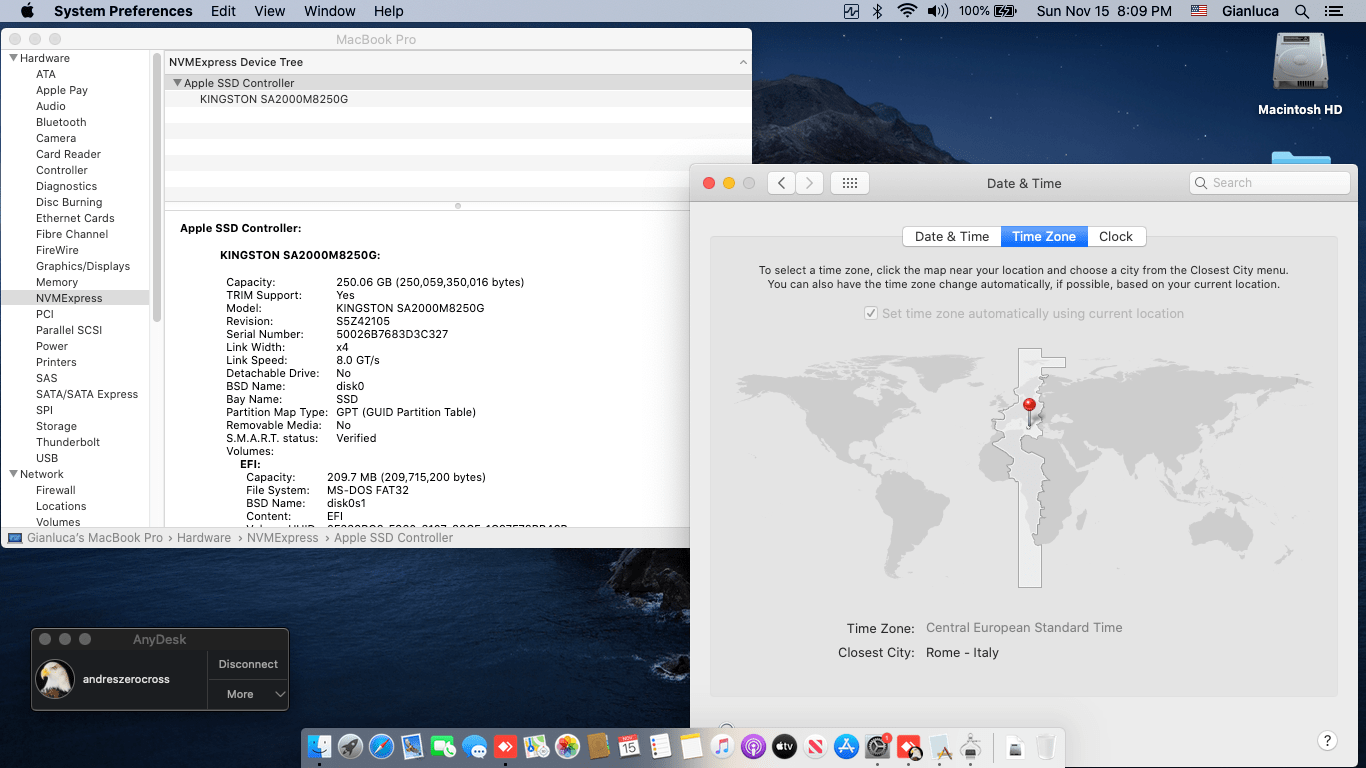This screenshot has width=1366, height=768.
Task: Open the Window menu in menu bar
Action: point(330,11)
